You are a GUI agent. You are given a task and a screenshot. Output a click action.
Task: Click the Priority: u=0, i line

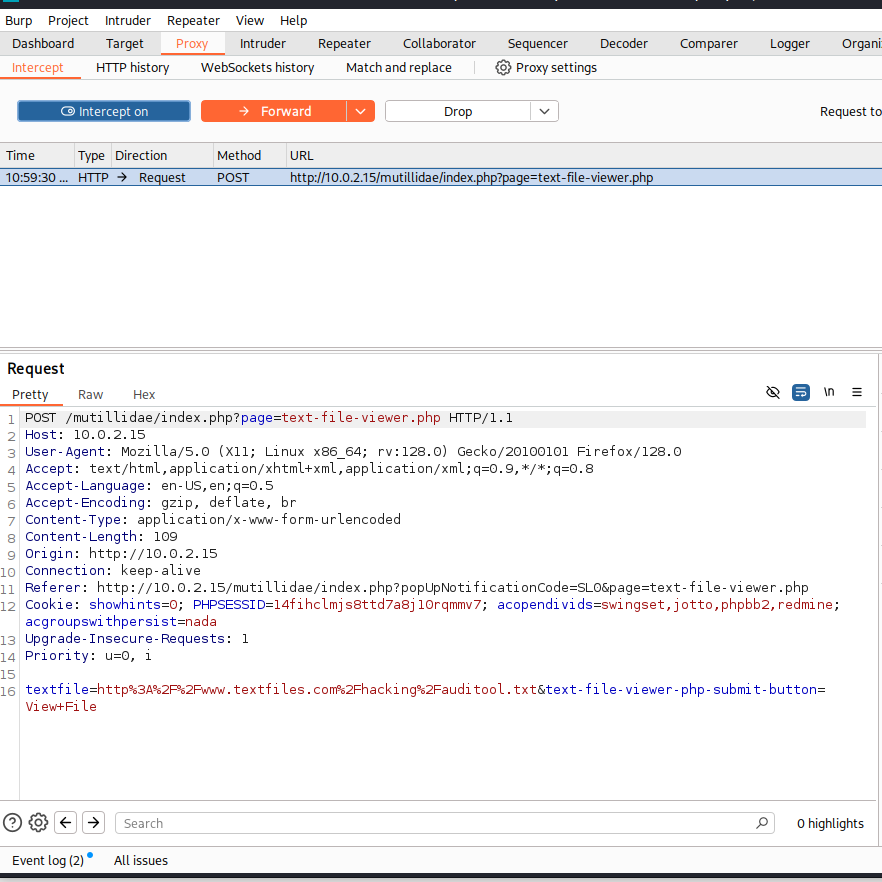tap(88, 655)
